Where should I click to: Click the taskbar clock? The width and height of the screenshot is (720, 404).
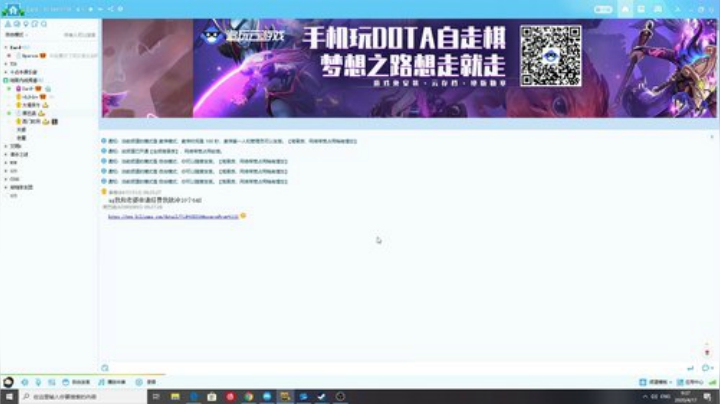point(686,396)
